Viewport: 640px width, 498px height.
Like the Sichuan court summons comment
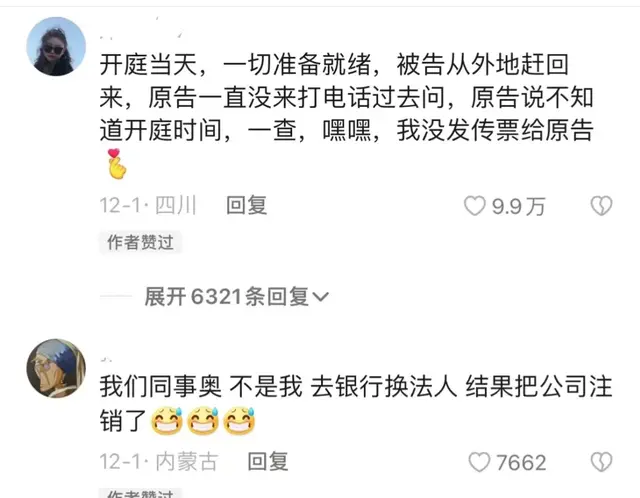pos(475,206)
